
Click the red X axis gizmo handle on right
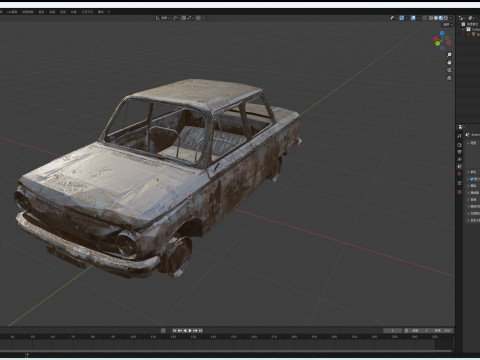[449, 42]
